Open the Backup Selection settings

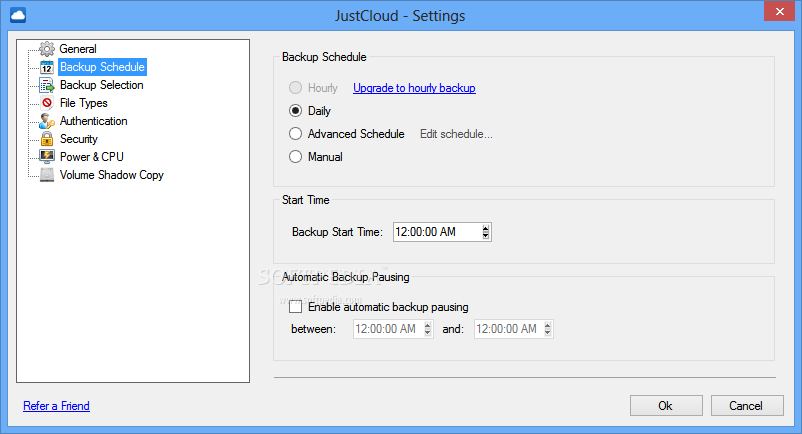(102, 85)
